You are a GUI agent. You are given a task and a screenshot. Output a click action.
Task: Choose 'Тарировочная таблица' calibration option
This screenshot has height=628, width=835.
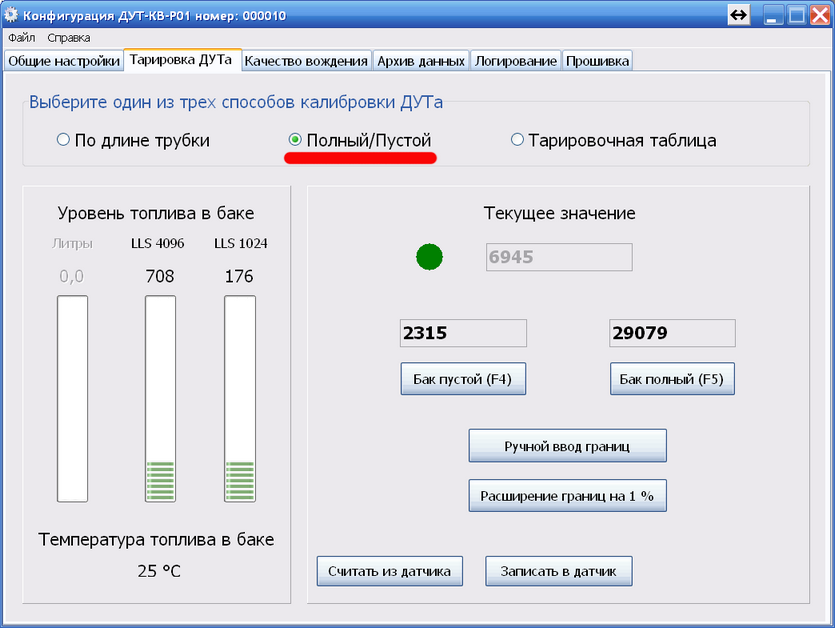(613, 141)
